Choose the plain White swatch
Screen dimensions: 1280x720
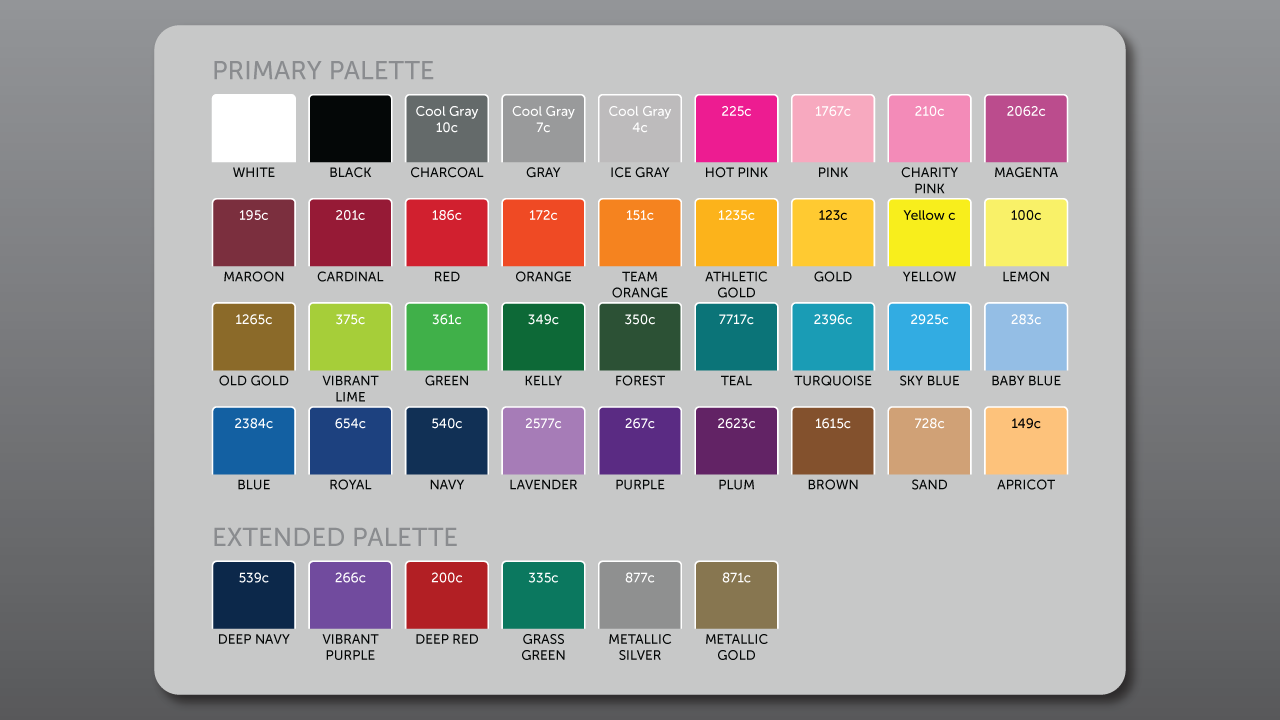[254, 129]
